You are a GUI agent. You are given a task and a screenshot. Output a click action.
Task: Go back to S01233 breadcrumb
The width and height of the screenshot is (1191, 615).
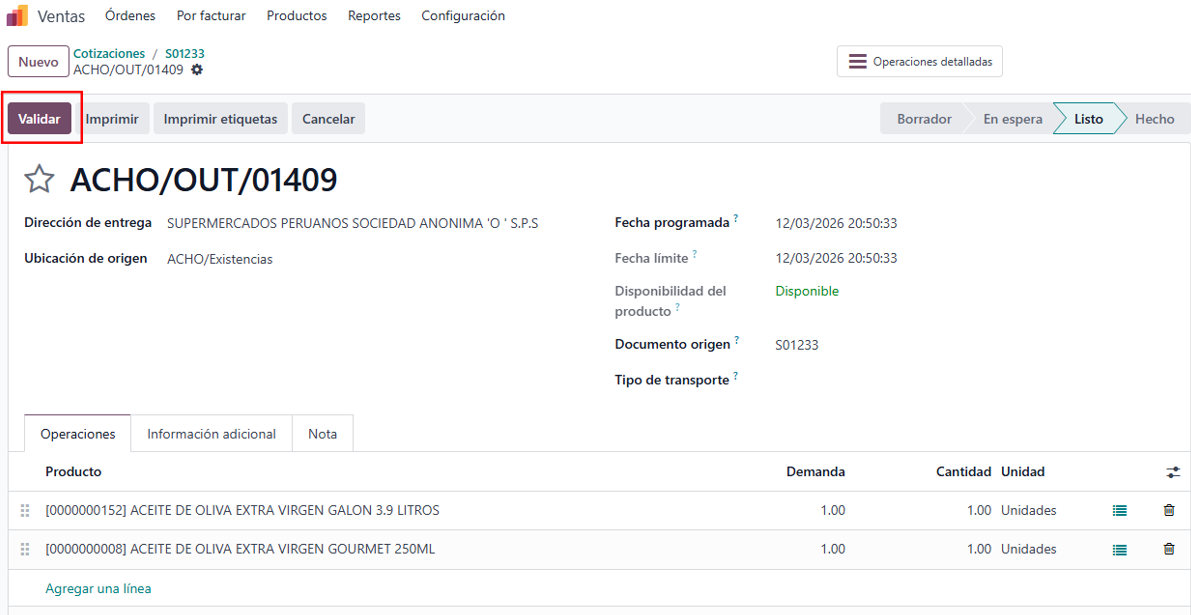coord(185,53)
